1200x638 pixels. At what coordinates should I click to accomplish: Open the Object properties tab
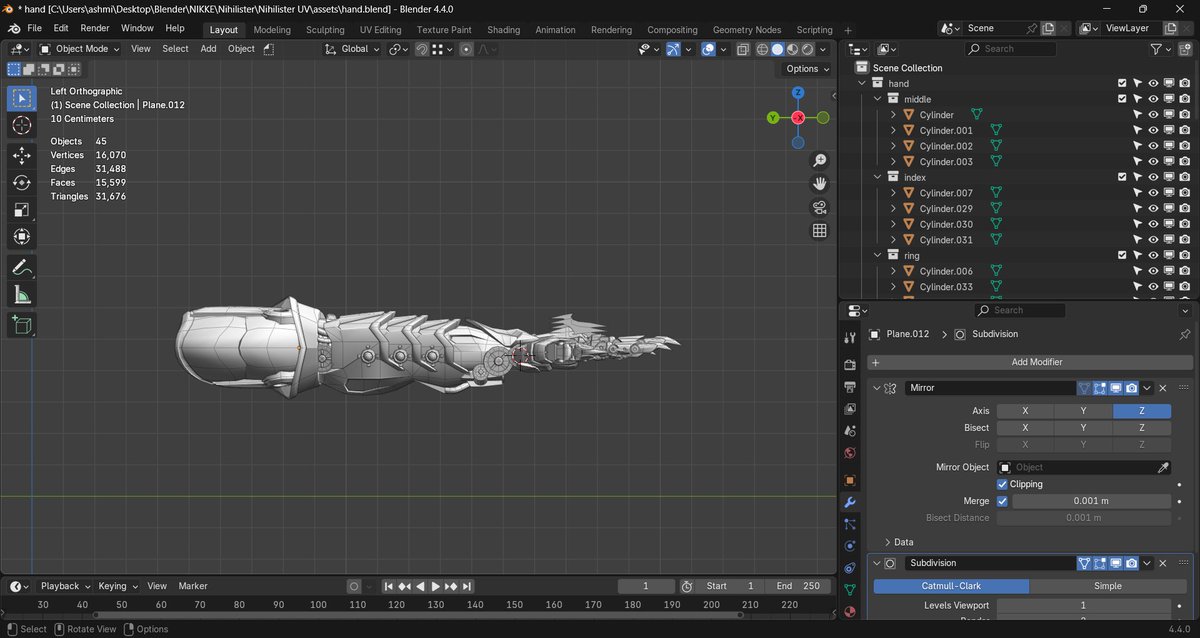pyautogui.click(x=850, y=480)
